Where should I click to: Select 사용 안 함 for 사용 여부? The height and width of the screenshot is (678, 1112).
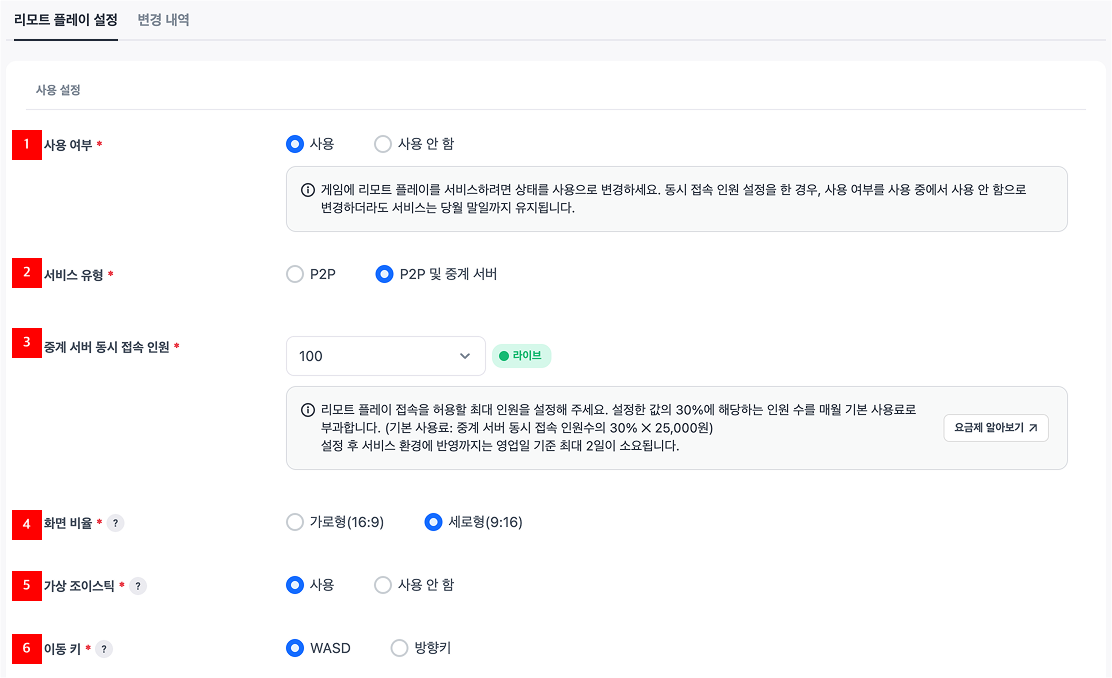(x=383, y=144)
